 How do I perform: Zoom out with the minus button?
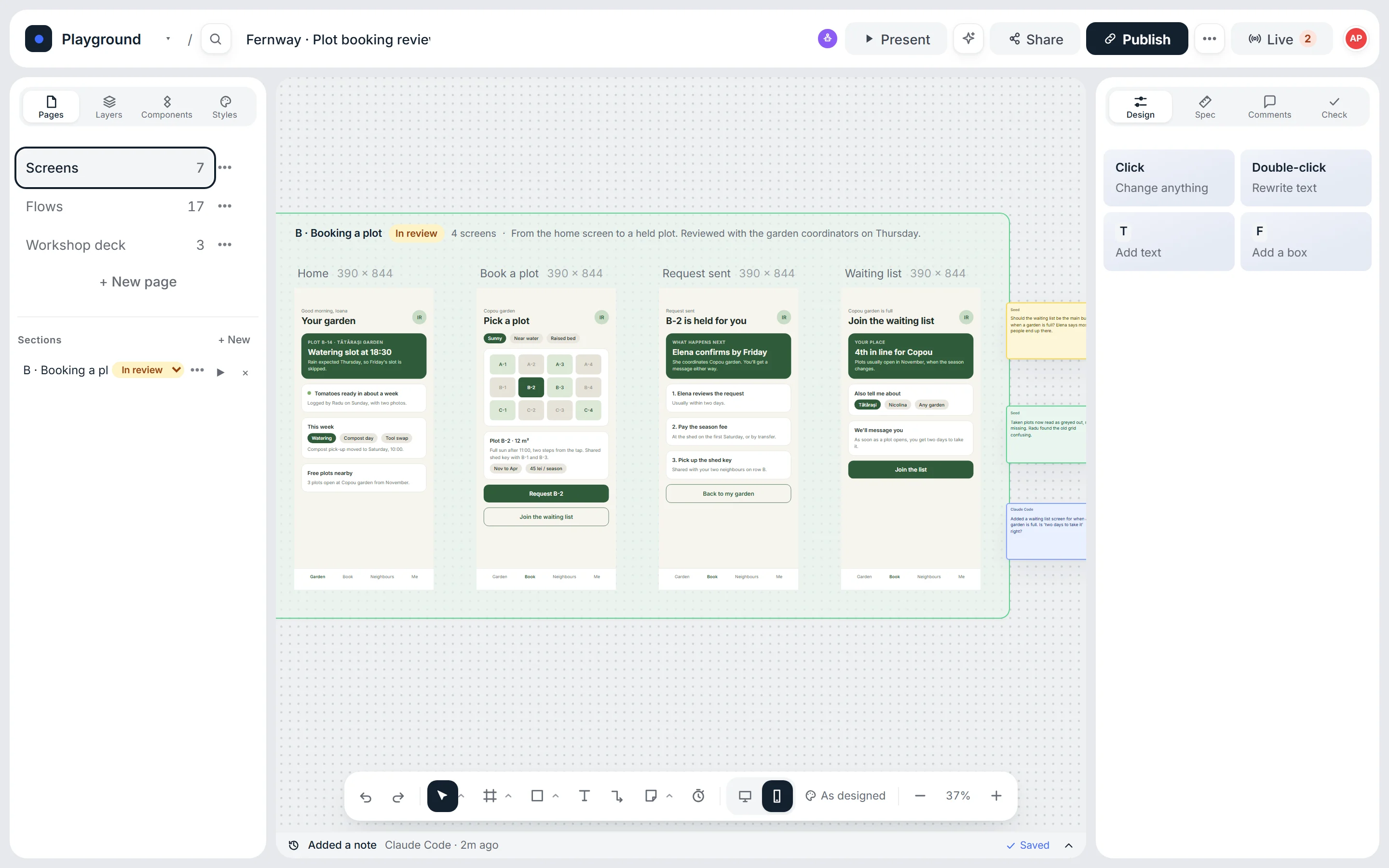coord(920,796)
